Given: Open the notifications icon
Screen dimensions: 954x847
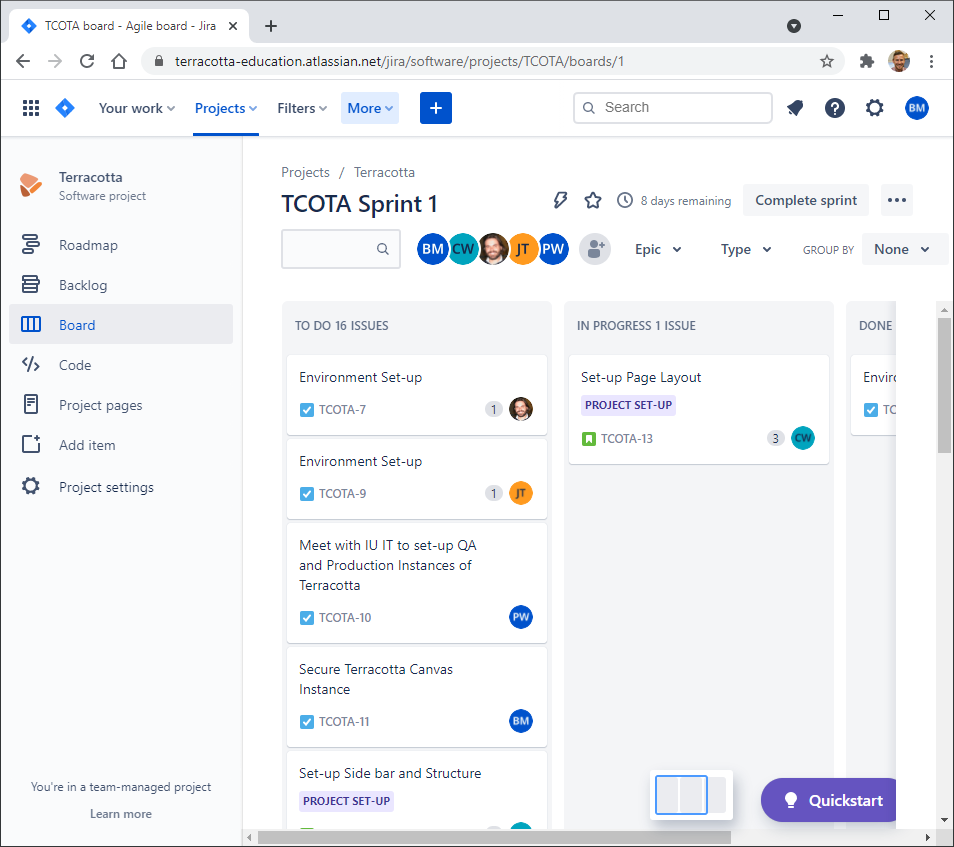Looking at the screenshot, I should pos(795,108).
